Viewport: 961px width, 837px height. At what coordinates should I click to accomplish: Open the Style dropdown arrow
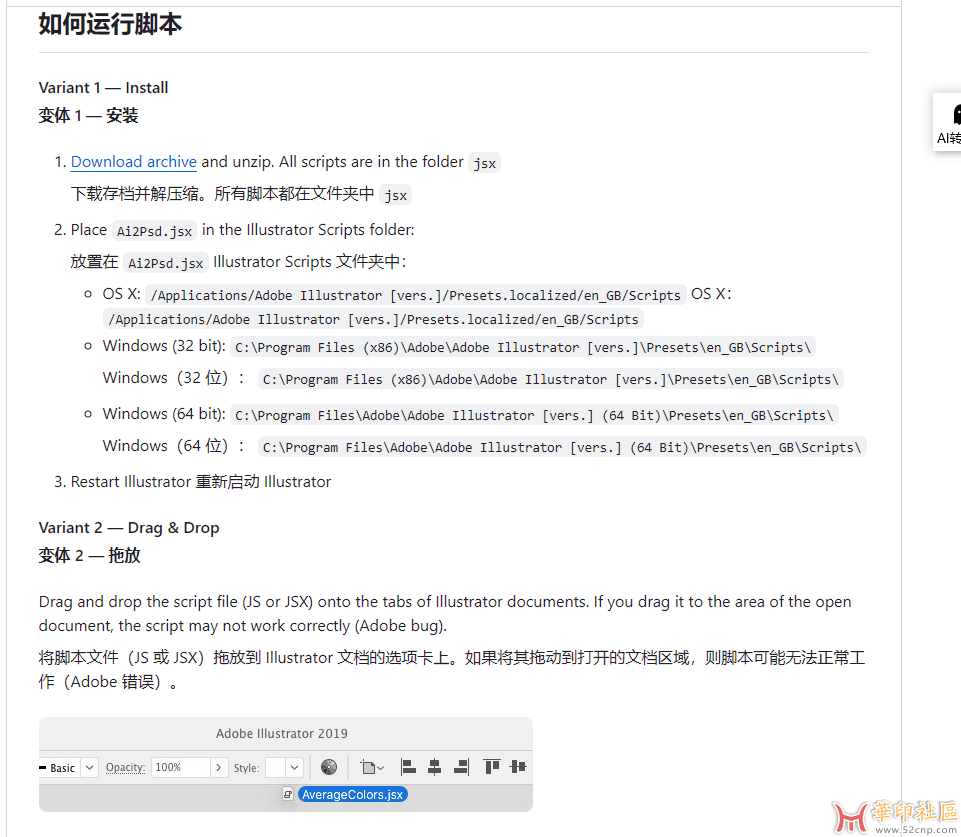pyautogui.click(x=294, y=768)
